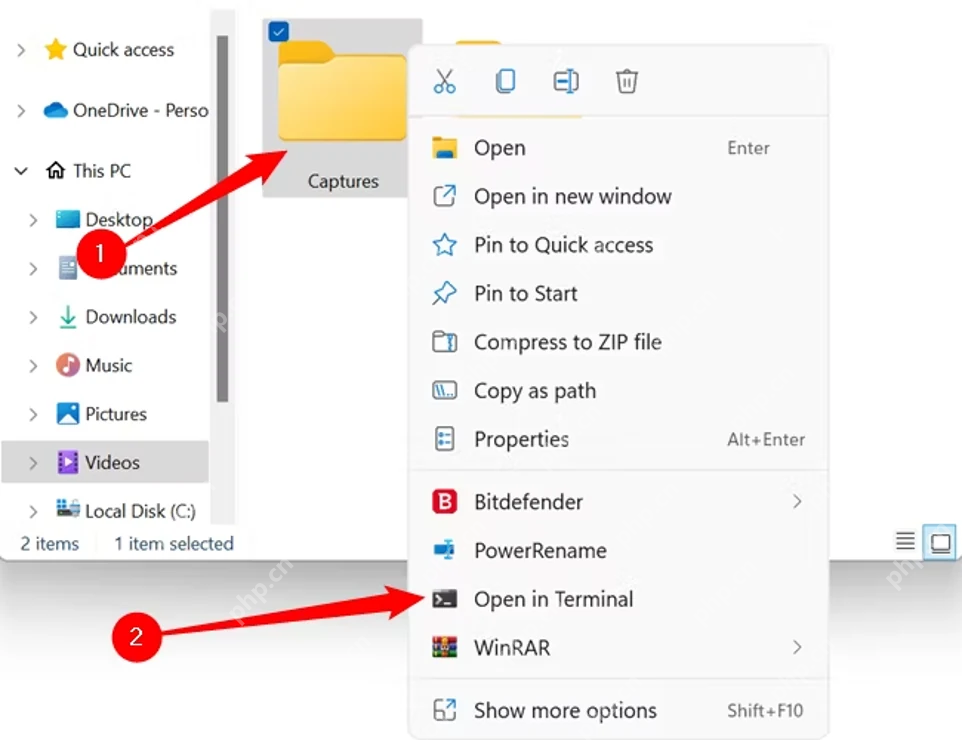962x740 pixels.
Task: Expand the Quick access tree node
Action: tap(21, 50)
